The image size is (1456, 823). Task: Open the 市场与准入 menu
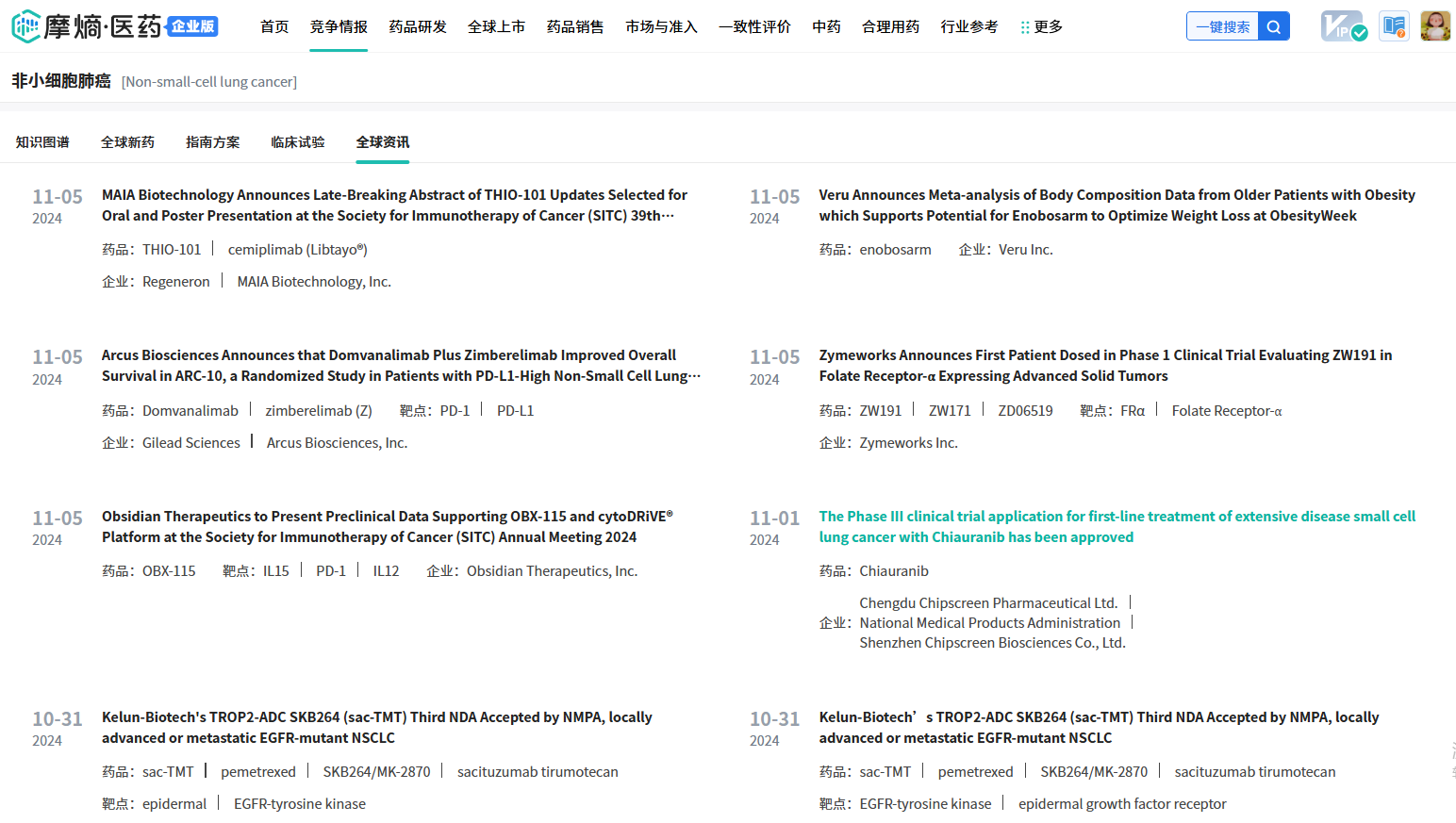point(661,26)
